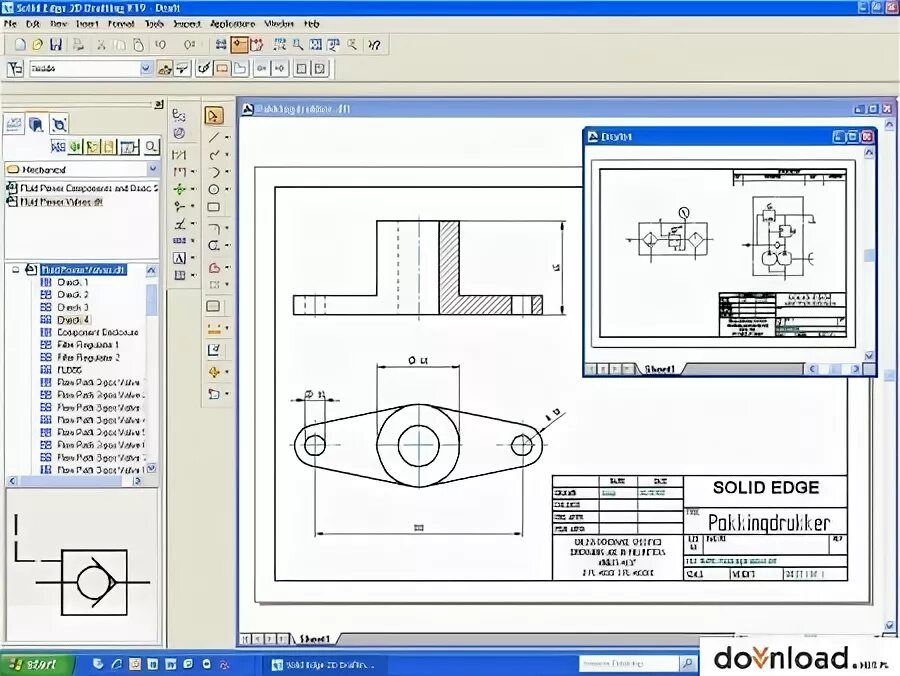This screenshot has width=900, height=676.
Task: Switch to the middle Library tab icon
Action: pyautogui.click(x=36, y=124)
